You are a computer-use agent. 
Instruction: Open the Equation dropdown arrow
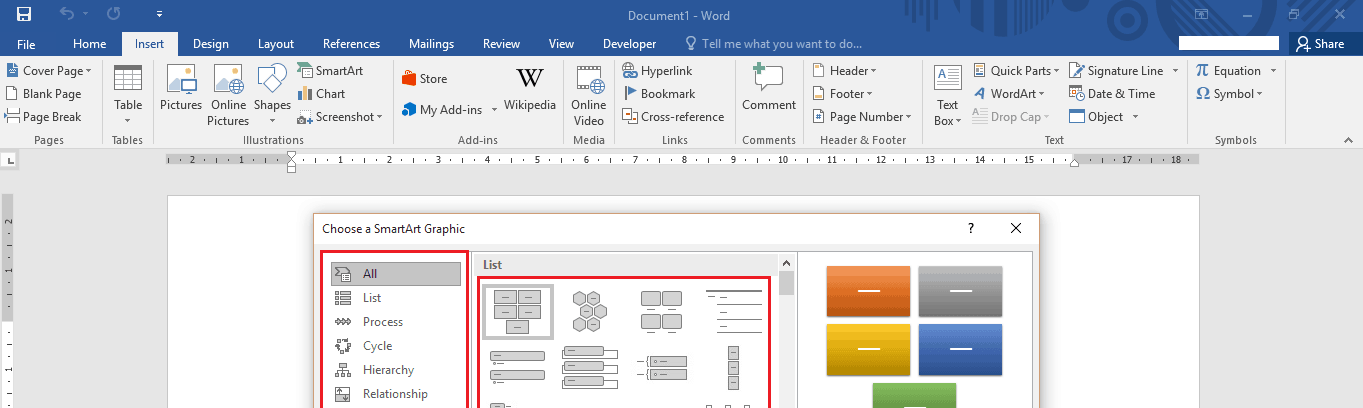pyautogui.click(x=1273, y=71)
